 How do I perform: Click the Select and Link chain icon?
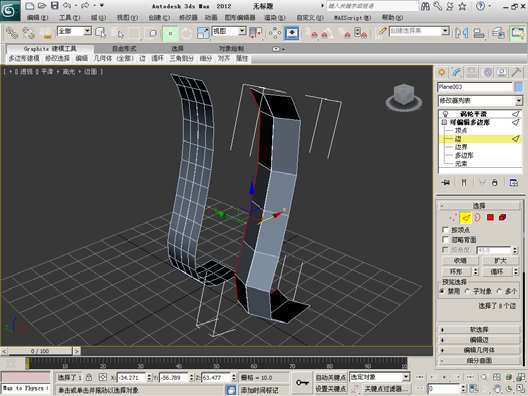12,33
